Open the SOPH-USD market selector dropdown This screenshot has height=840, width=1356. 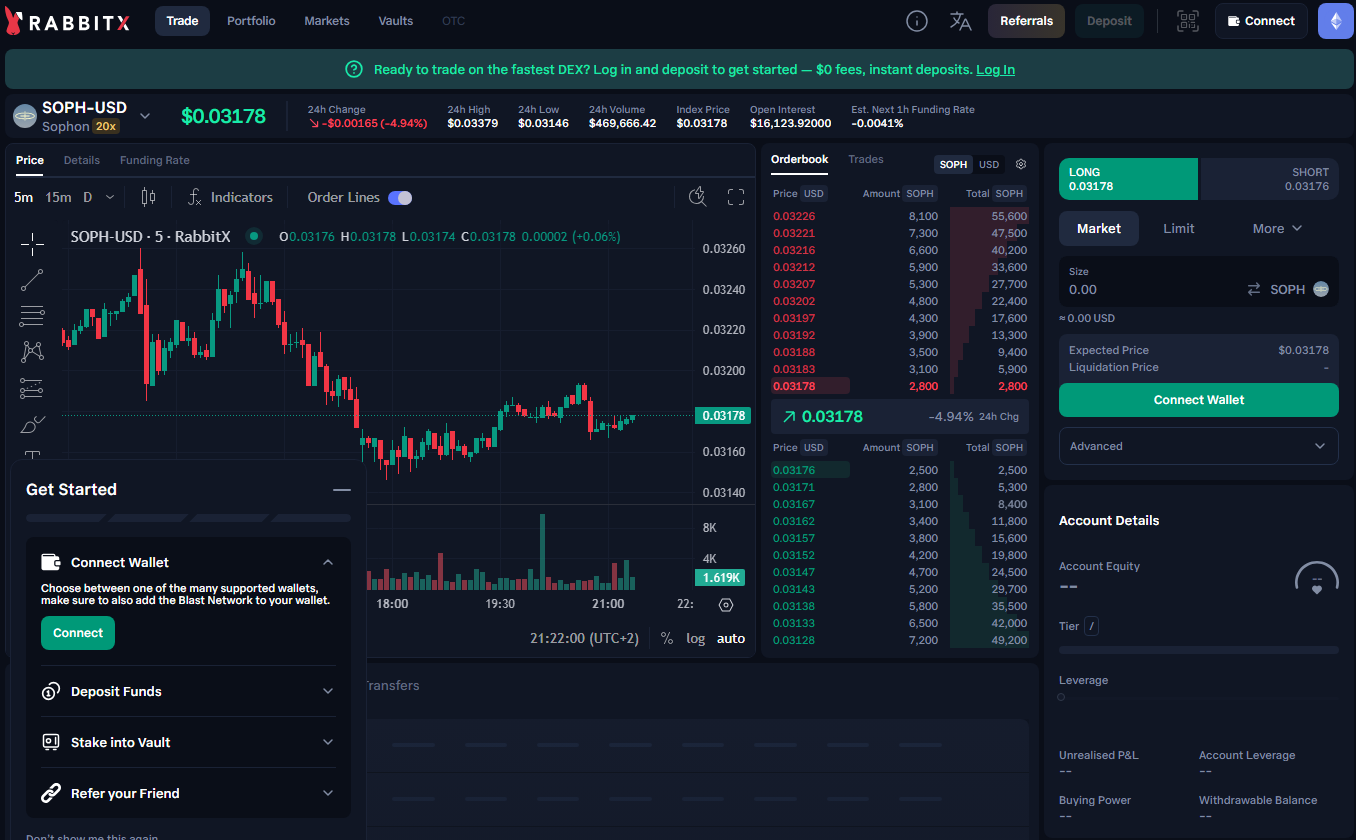click(145, 116)
